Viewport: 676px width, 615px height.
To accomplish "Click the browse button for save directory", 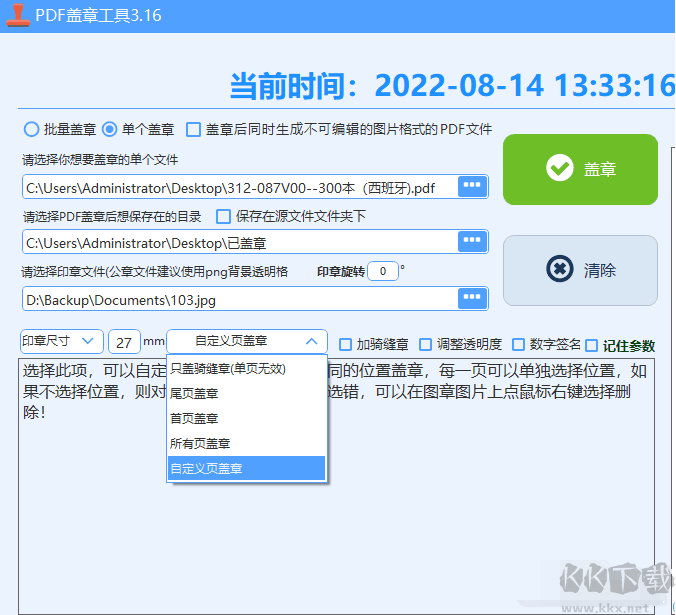I will [x=472, y=241].
